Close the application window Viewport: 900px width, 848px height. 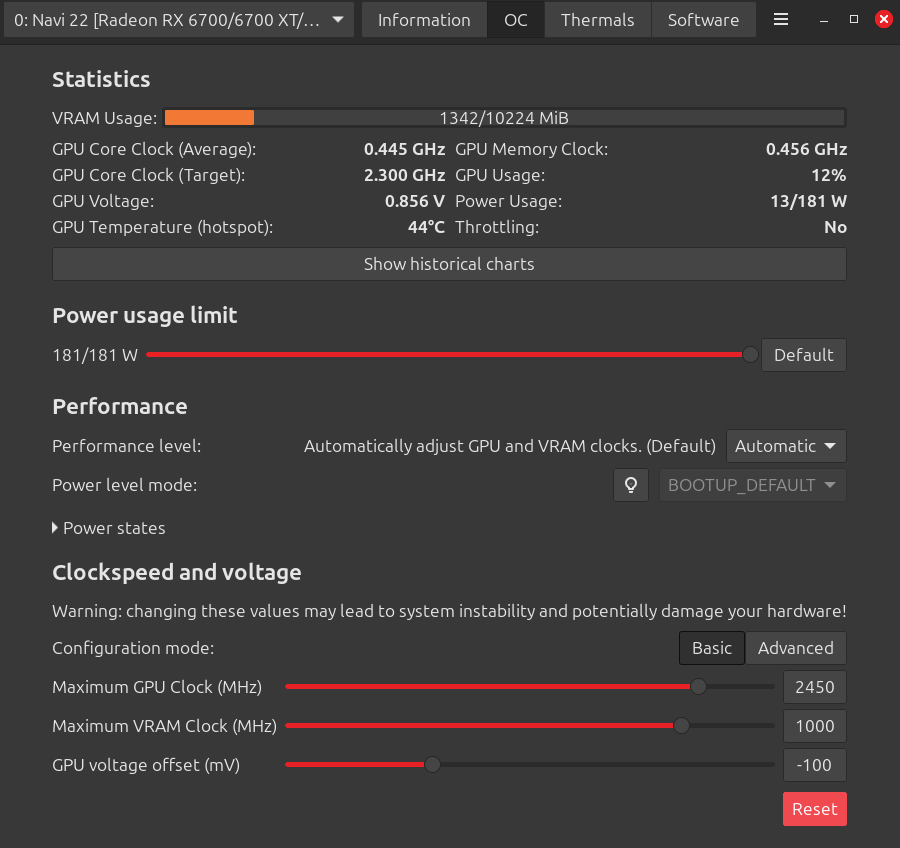[883, 20]
